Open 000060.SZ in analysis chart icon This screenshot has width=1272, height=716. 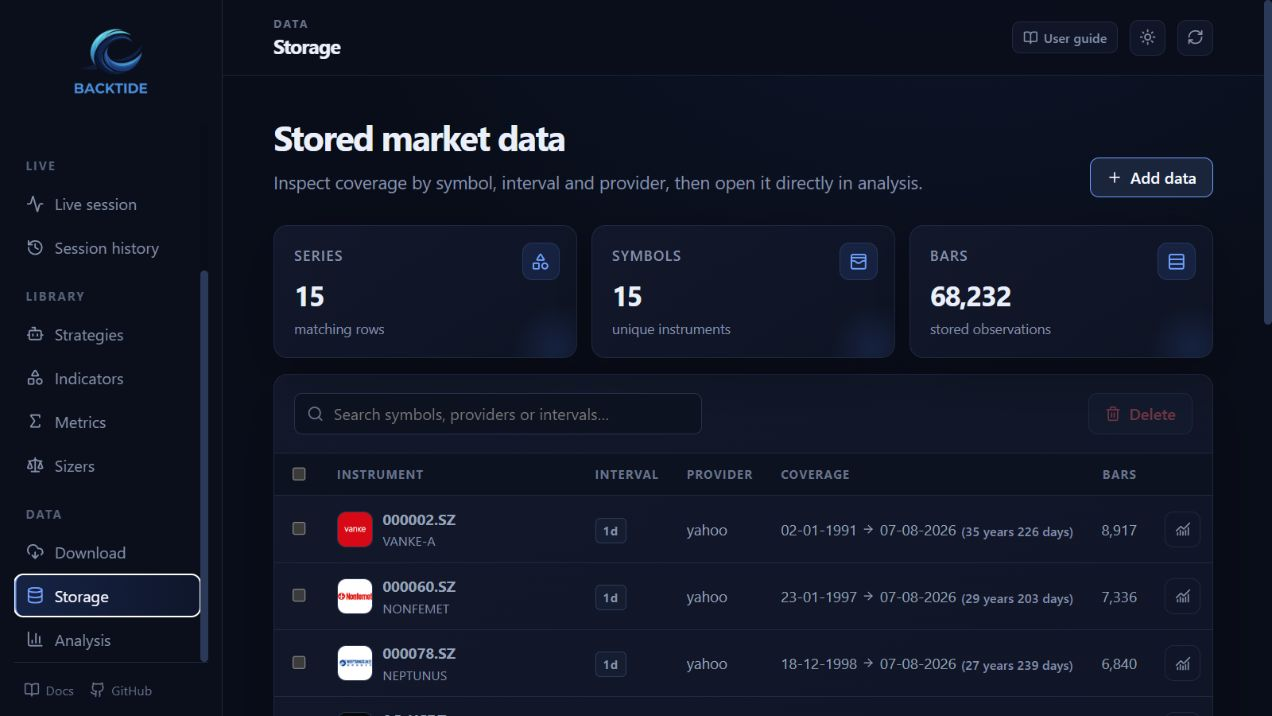pos(1183,597)
